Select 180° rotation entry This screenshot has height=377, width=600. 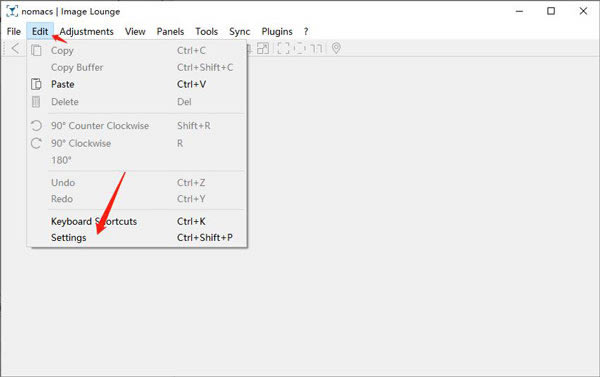pos(138,160)
